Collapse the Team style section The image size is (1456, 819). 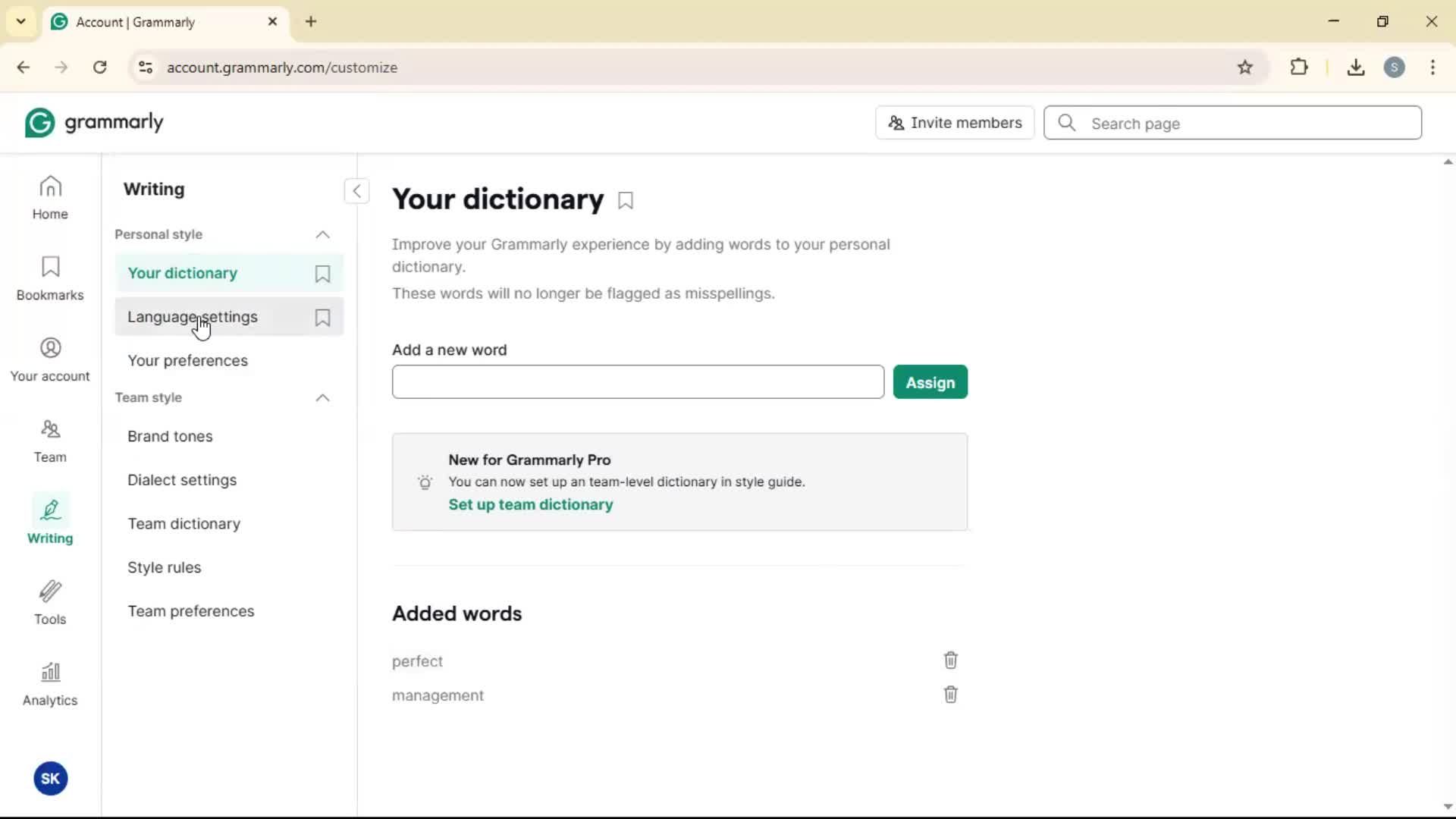tap(322, 398)
